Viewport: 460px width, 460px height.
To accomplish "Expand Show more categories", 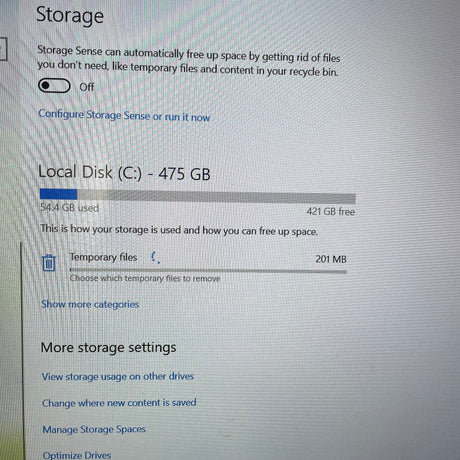I will click(90, 304).
